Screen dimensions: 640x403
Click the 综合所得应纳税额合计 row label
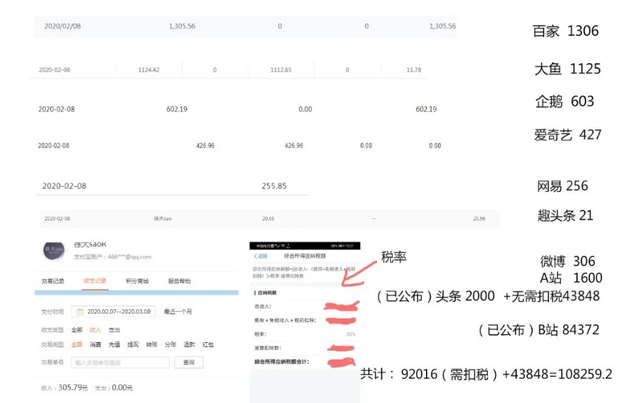coord(282,362)
